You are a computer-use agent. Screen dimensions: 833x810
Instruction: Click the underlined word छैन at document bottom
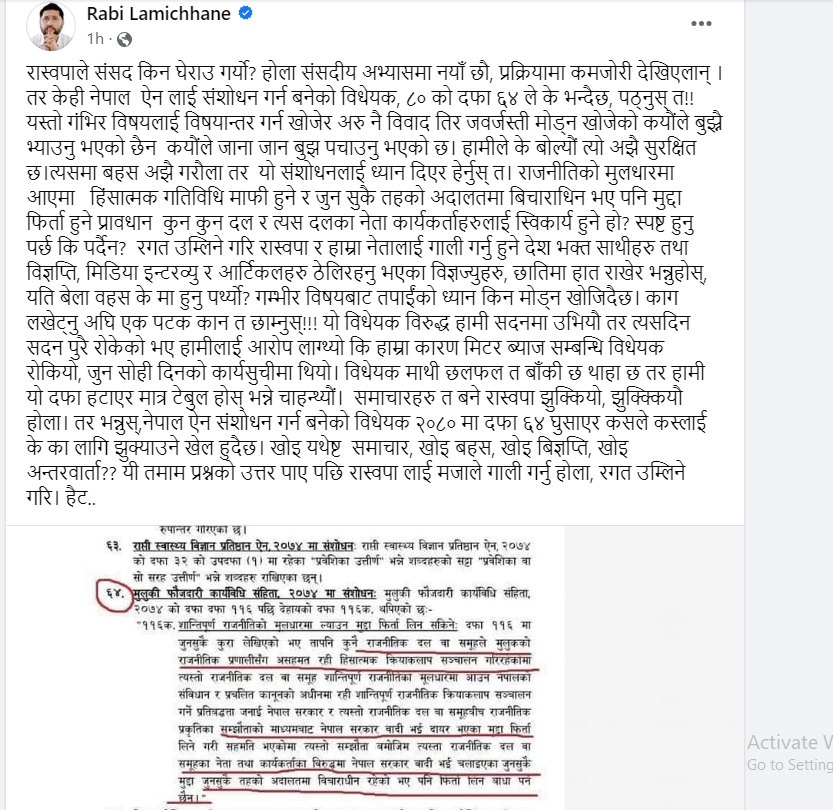pyautogui.click(x=190, y=797)
